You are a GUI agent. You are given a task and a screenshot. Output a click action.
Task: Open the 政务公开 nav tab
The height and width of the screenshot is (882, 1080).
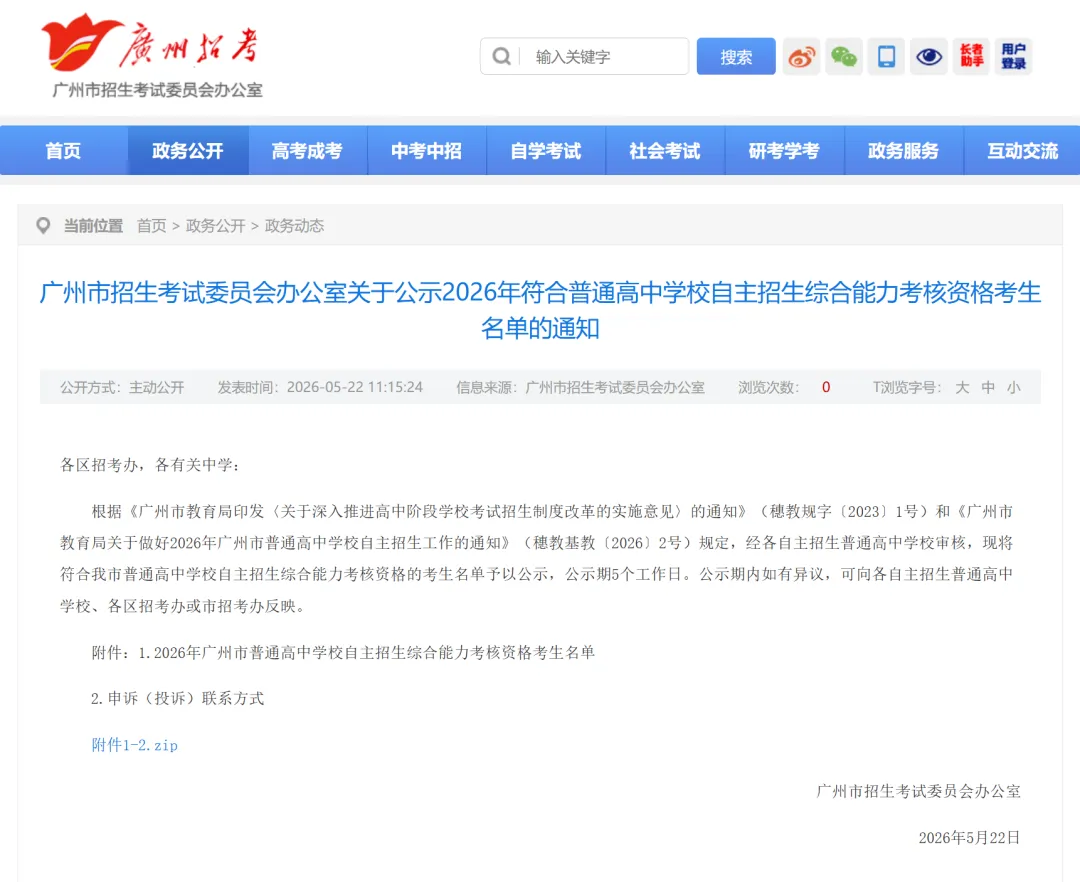[188, 151]
